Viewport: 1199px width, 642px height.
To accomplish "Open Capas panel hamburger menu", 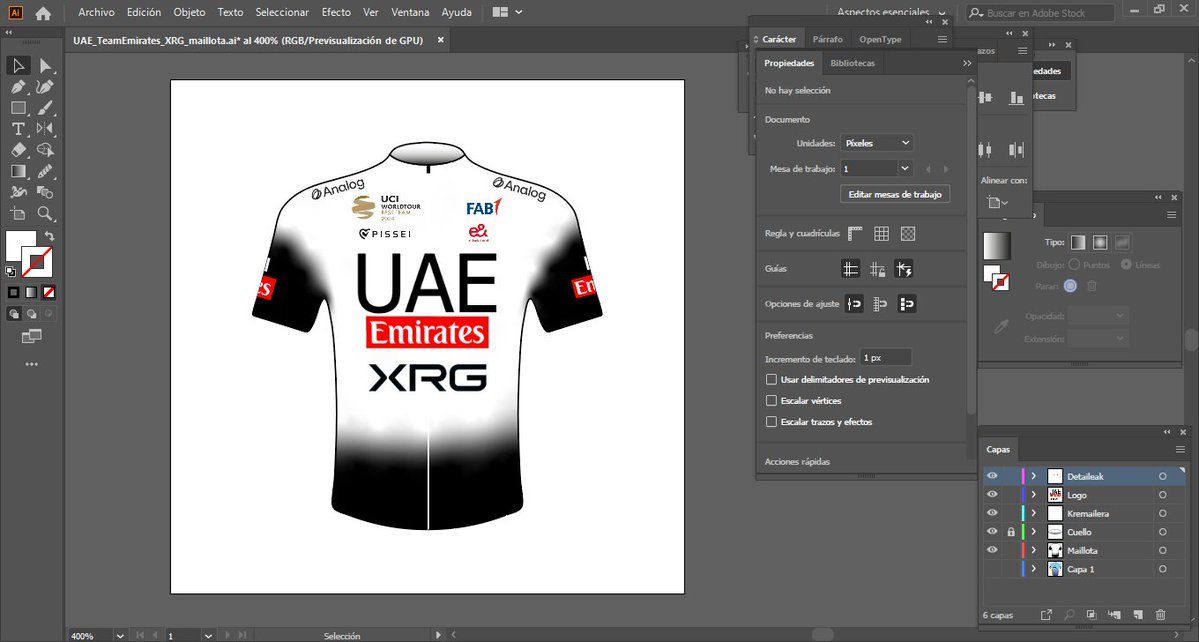I will pos(1180,449).
